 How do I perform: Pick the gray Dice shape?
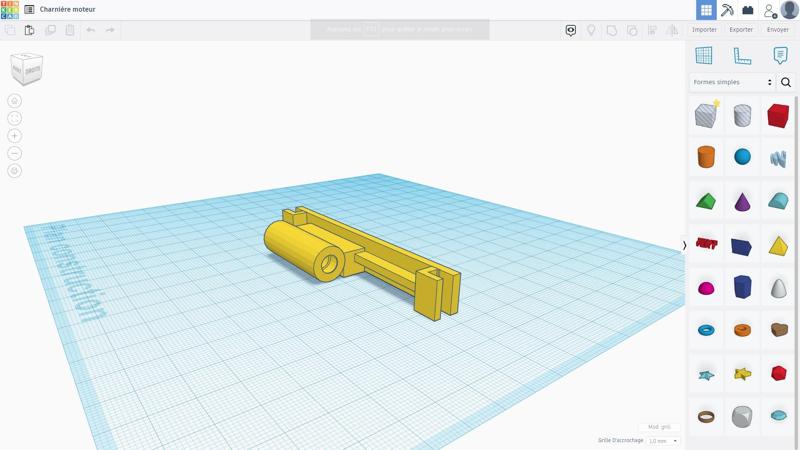click(x=742, y=416)
